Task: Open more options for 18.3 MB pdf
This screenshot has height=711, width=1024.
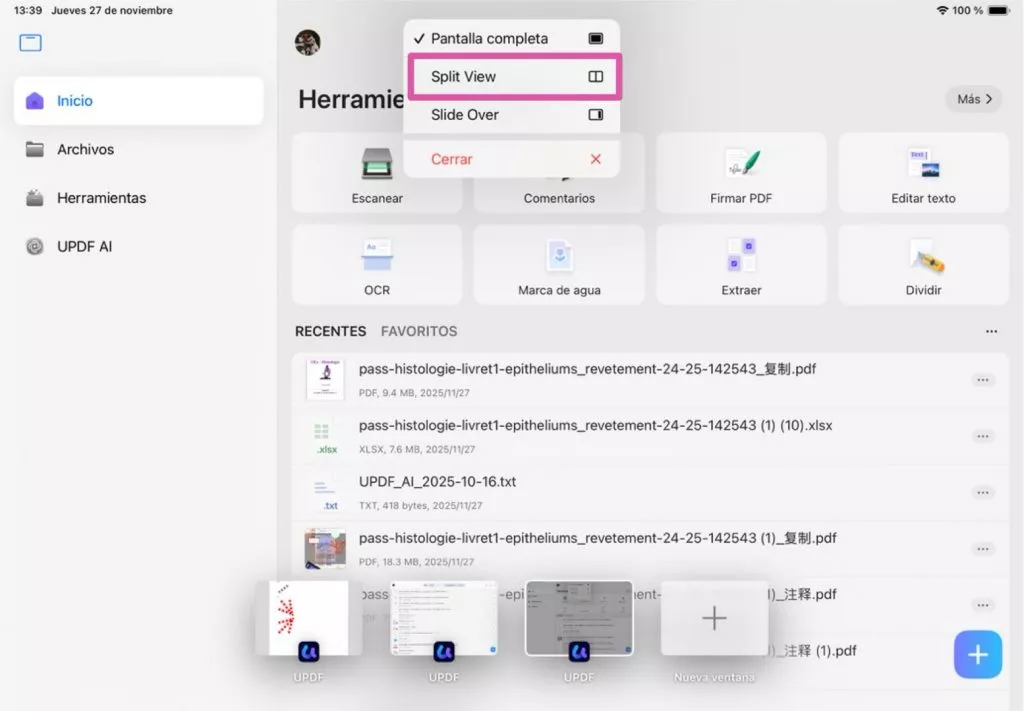Action: [x=982, y=549]
